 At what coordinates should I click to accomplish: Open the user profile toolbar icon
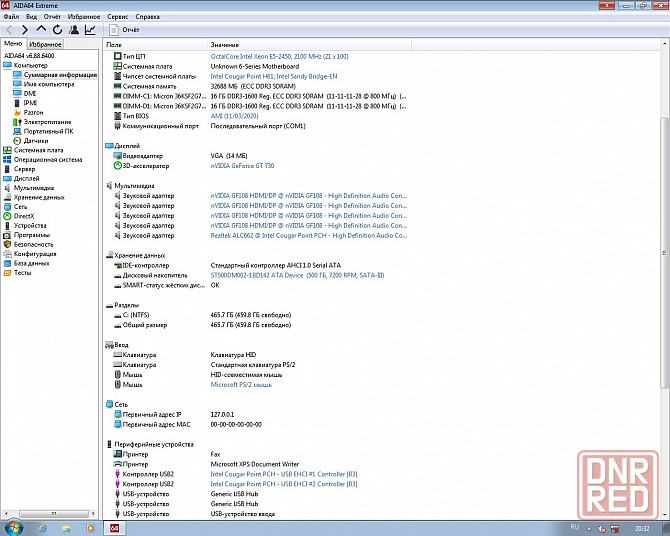(x=74, y=29)
